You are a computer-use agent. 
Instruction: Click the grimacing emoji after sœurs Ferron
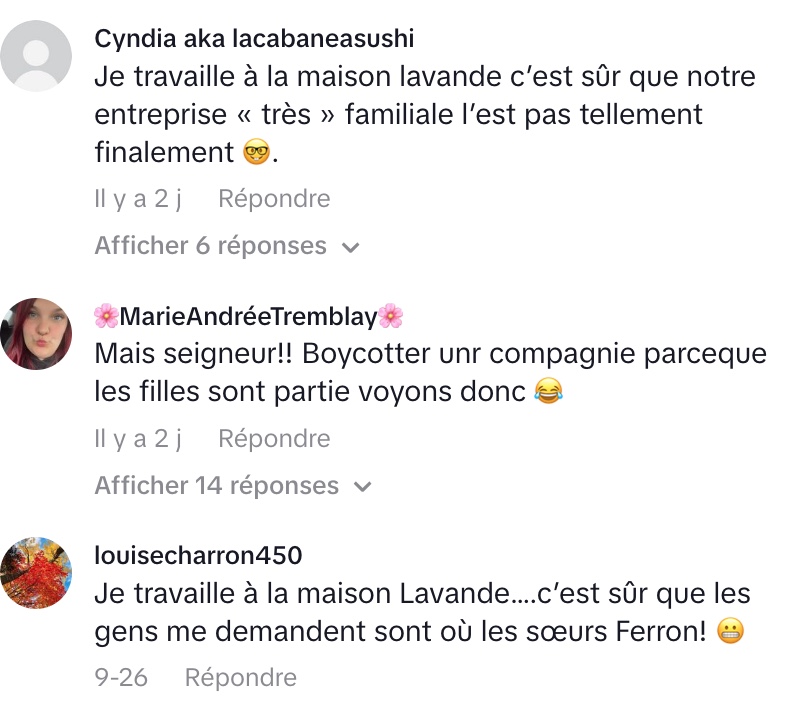click(x=731, y=632)
